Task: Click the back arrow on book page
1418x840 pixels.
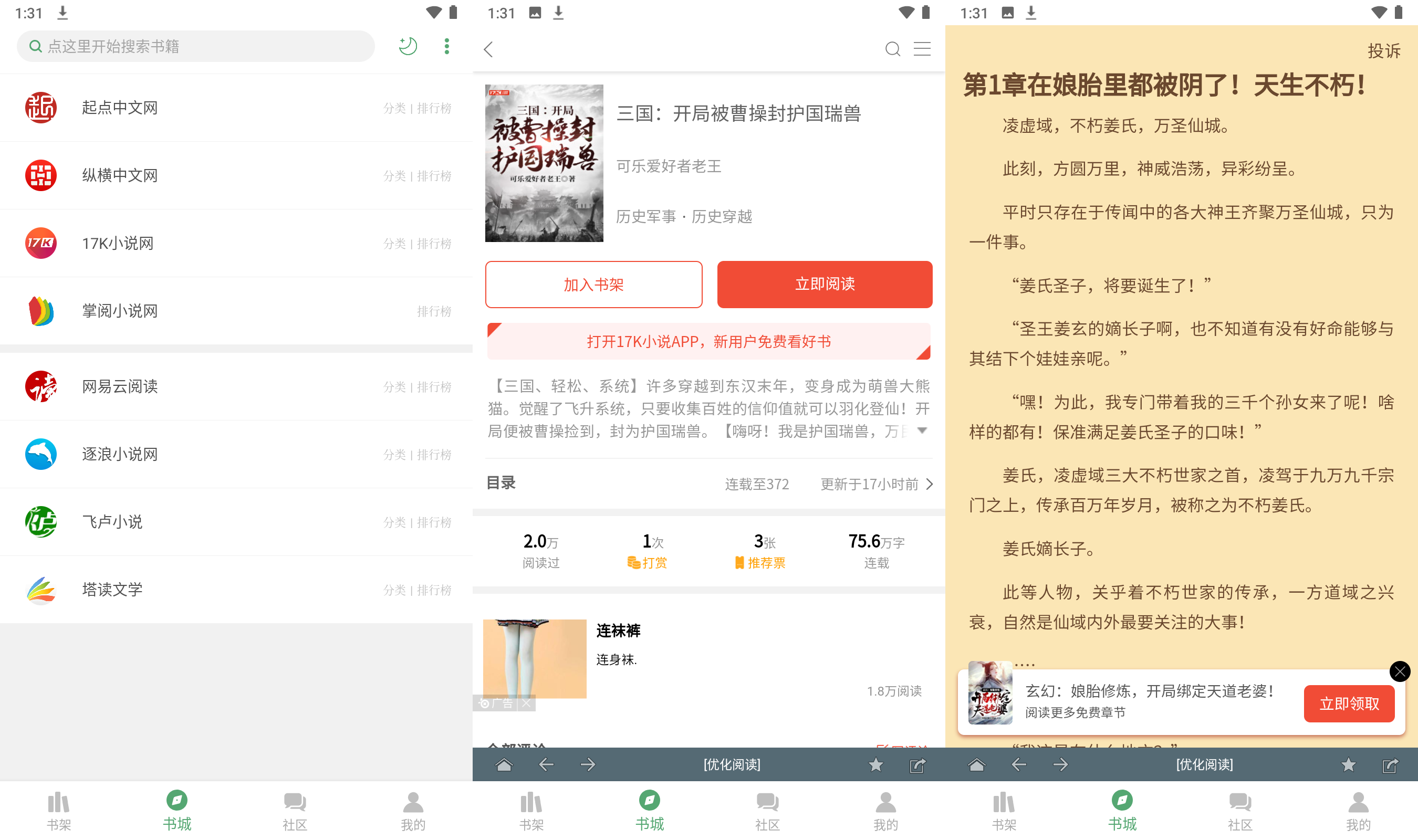Action: point(489,49)
